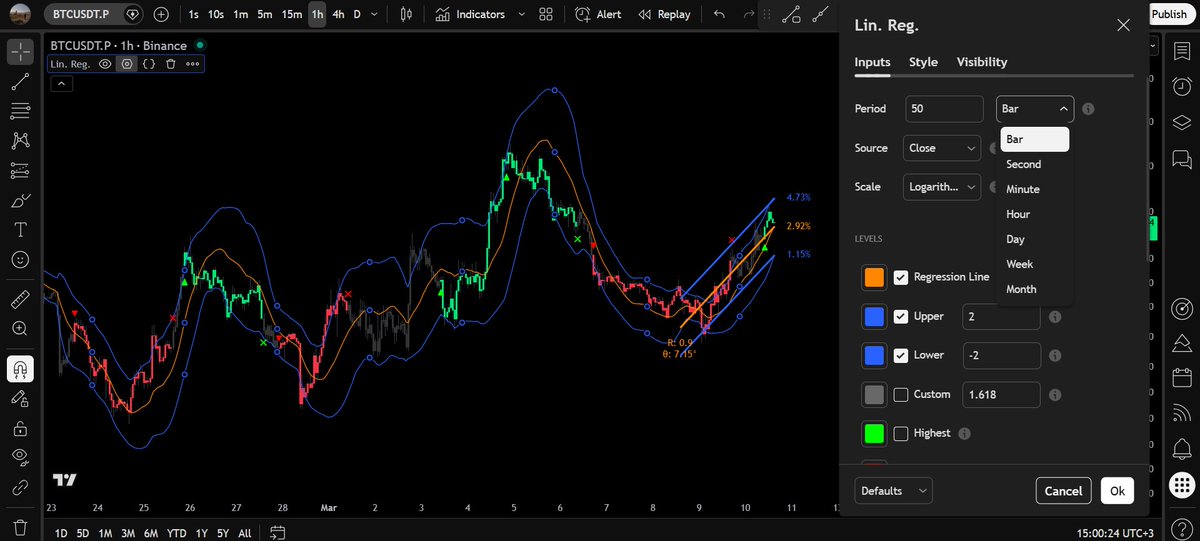Open the go to date calendar icon
This screenshot has height=541, width=1200.
278,532
